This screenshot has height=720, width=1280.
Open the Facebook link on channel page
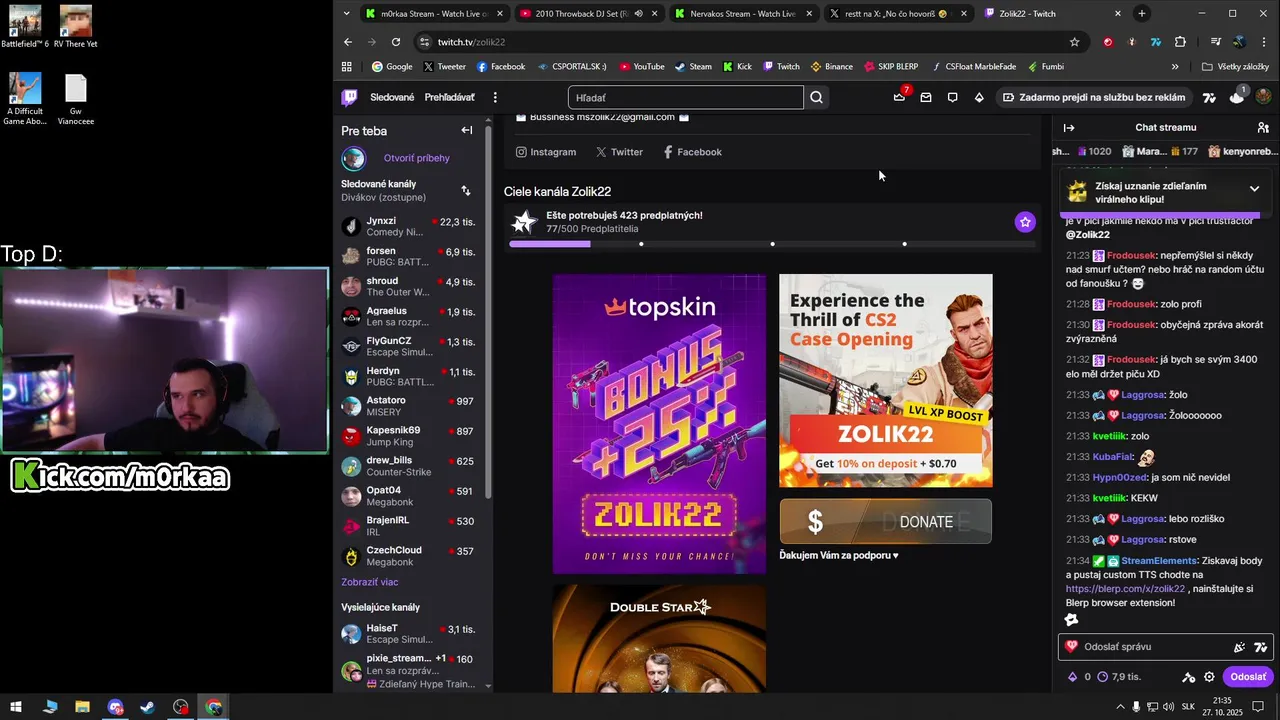[692, 152]
